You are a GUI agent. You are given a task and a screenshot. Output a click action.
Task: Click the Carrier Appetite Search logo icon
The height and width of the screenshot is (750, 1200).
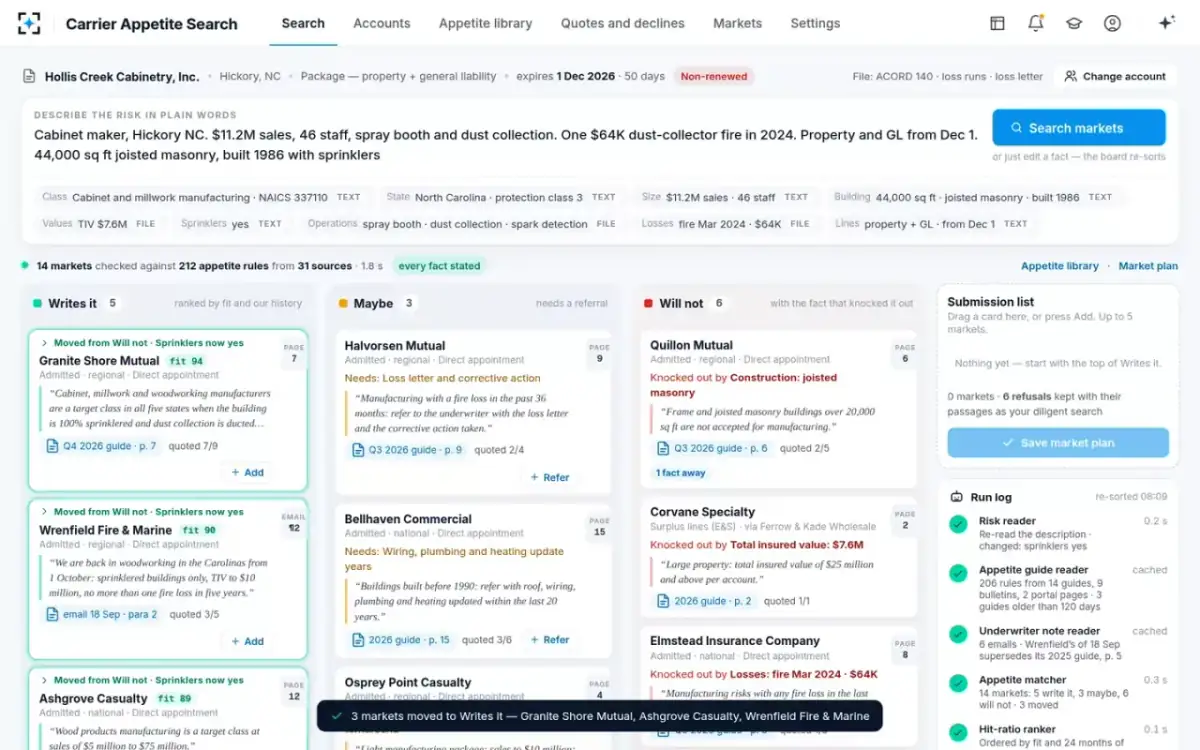pos(30,23)
